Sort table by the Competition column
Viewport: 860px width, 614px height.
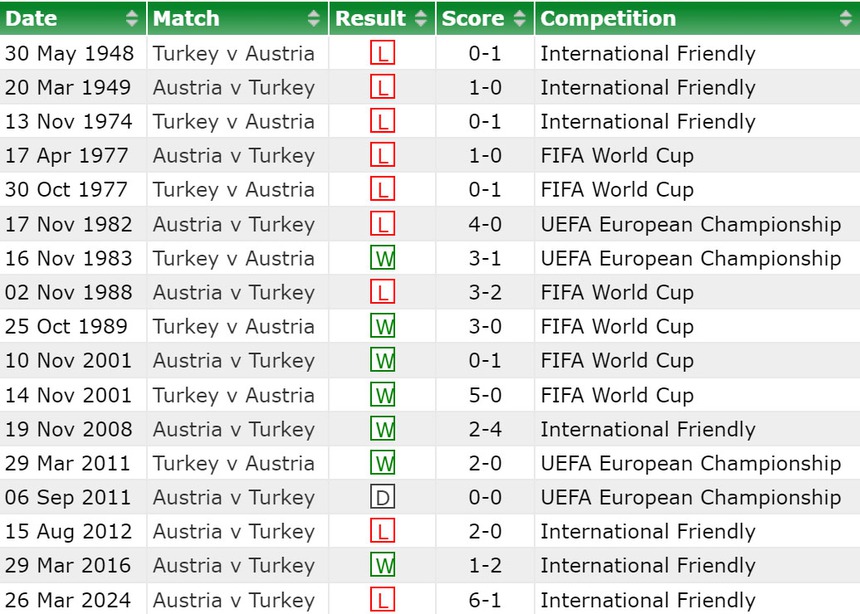[x=696, y=18]
